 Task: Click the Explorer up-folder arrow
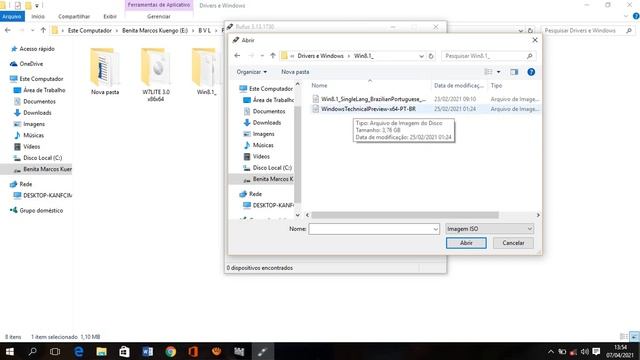click(x=43, y=30)
